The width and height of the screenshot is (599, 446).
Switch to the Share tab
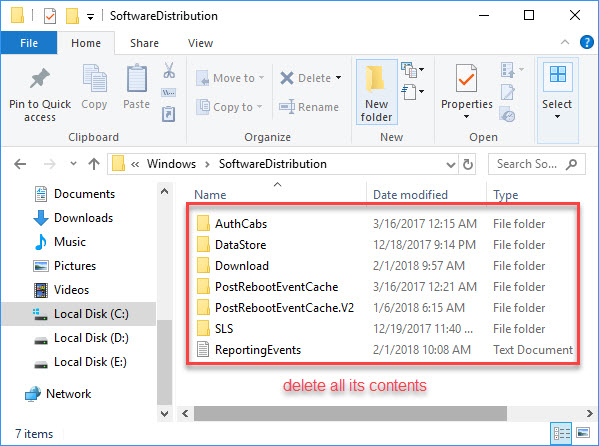[x=144, y=43]
